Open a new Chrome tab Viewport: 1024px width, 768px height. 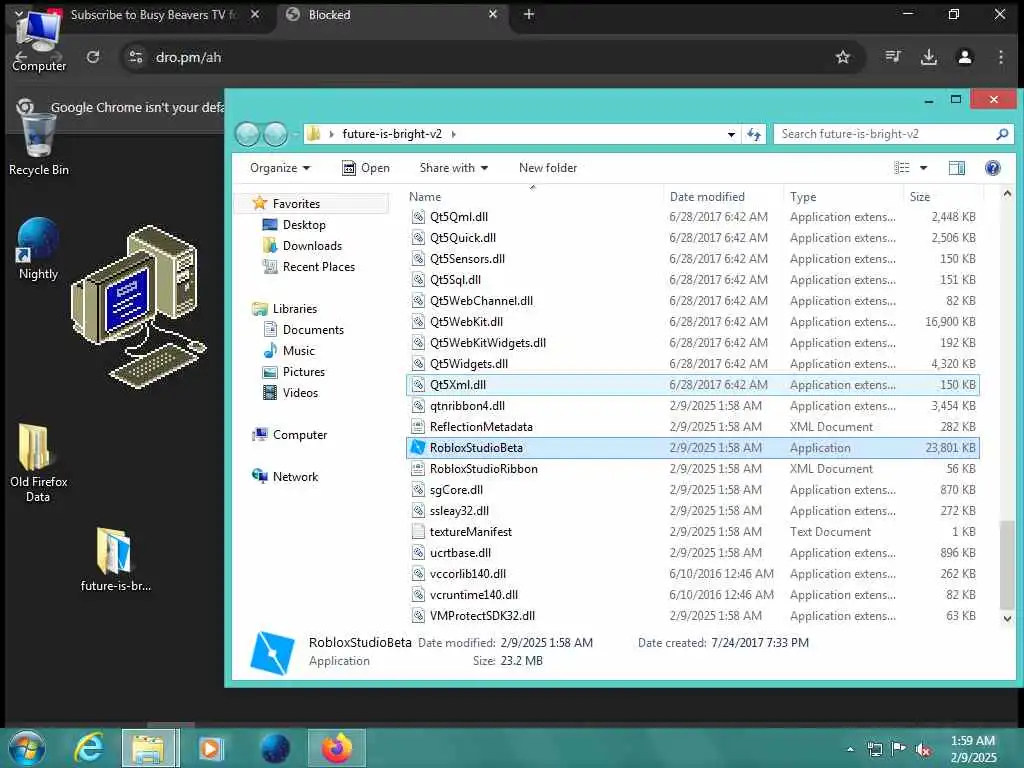(529, 14)
